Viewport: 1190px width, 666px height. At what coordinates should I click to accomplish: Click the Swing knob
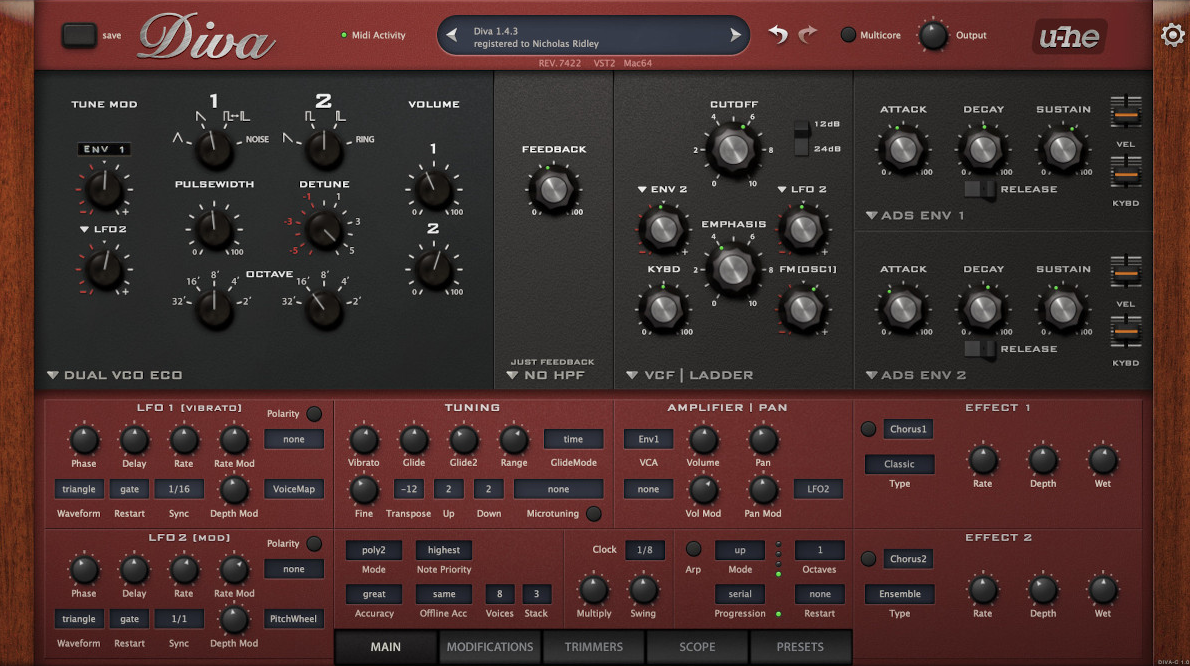point(643,590)
